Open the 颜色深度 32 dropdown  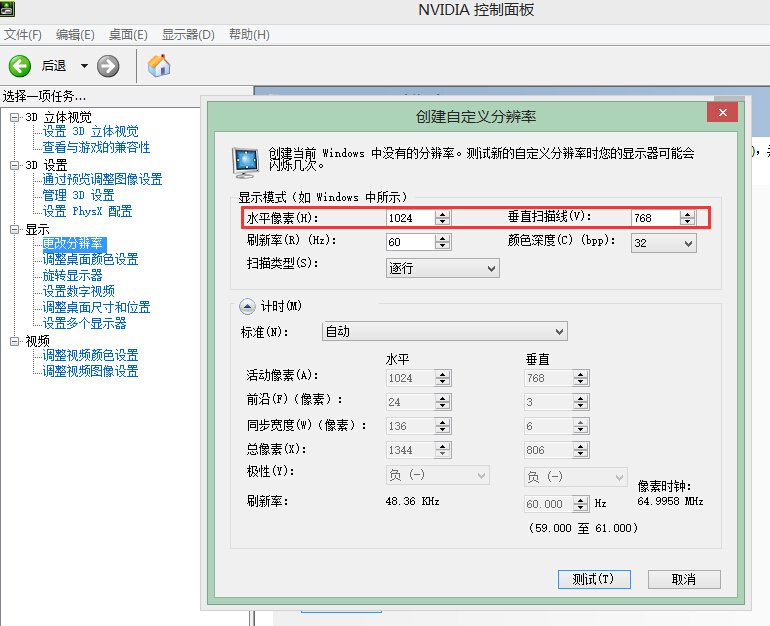click(x=663, y=243)
